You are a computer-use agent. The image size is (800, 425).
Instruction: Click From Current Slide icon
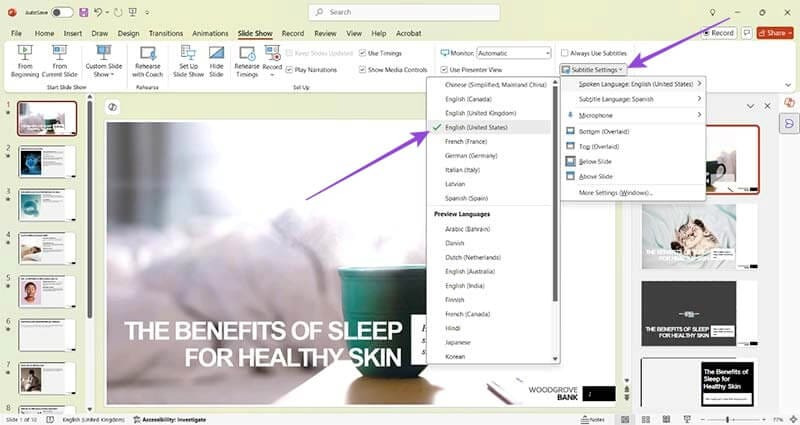[59, 58]
